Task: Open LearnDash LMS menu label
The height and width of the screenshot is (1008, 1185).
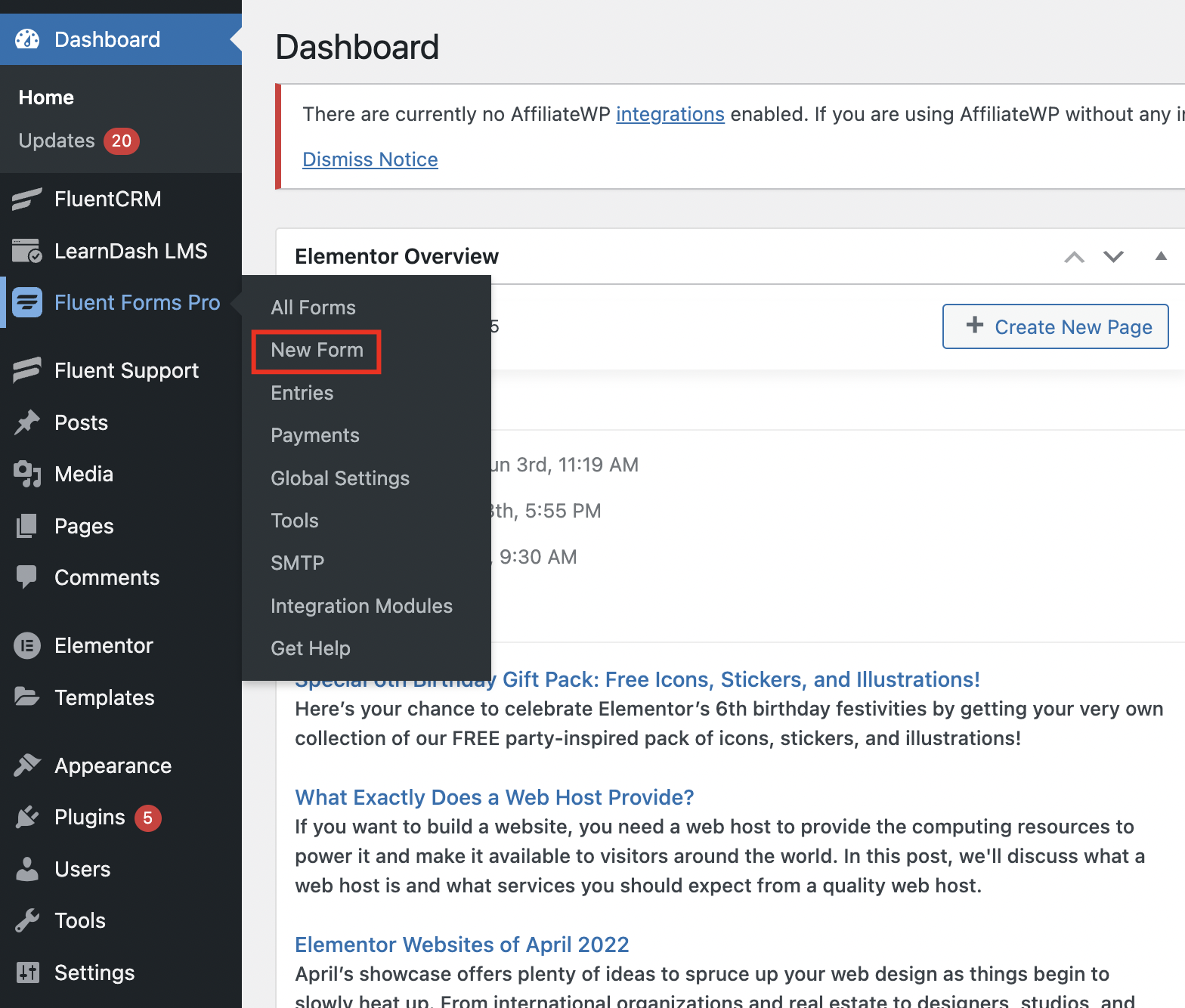Action: coord(131,251)
